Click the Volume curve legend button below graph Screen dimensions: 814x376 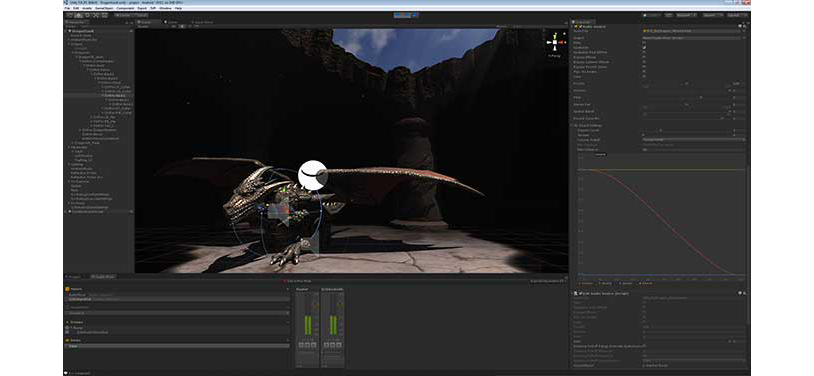pos(587,283)
